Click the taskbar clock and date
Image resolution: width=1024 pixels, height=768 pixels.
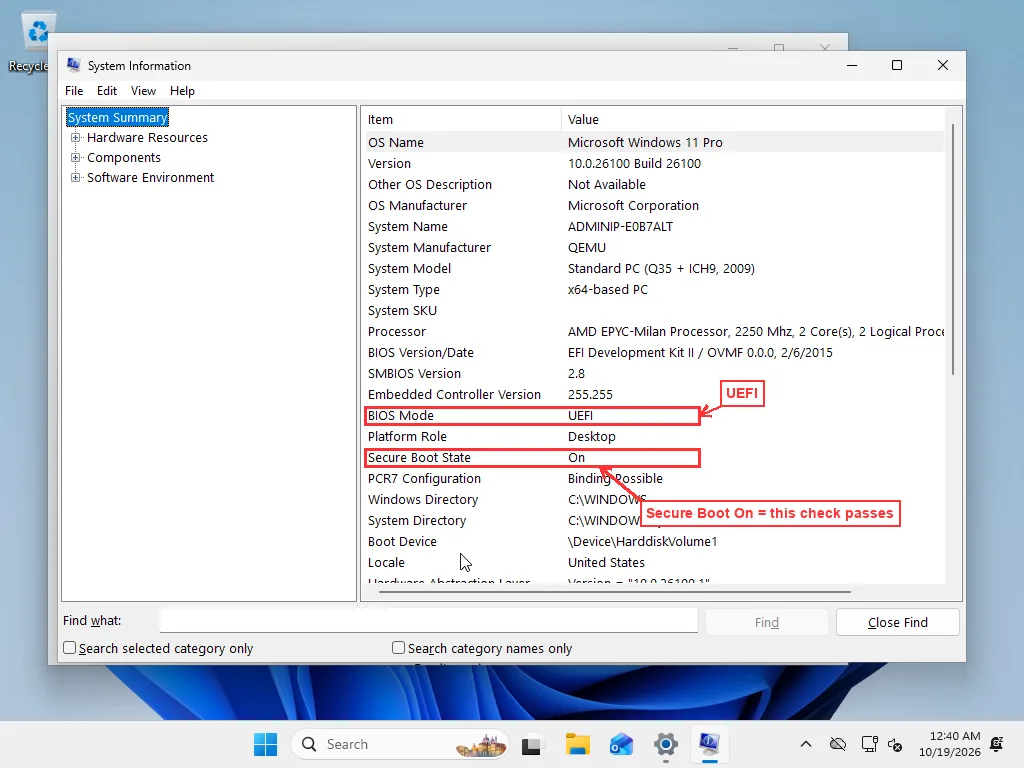[950, 744]
